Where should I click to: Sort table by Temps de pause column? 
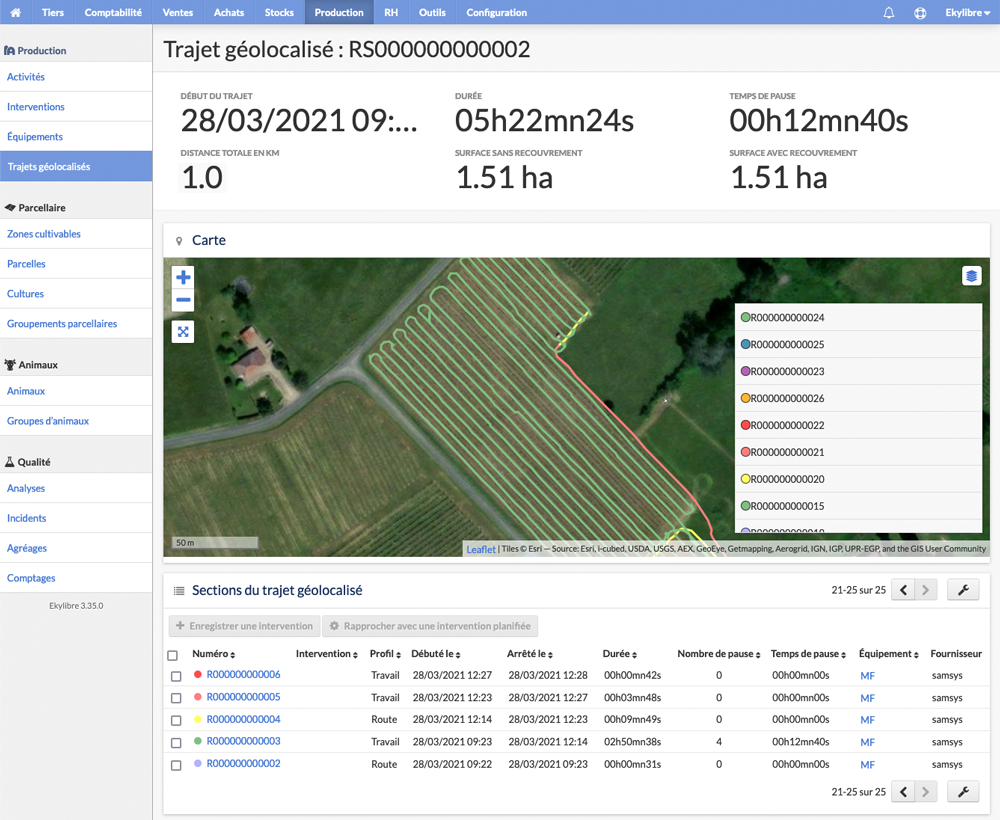pyautogui.click(x=808, y=654)
